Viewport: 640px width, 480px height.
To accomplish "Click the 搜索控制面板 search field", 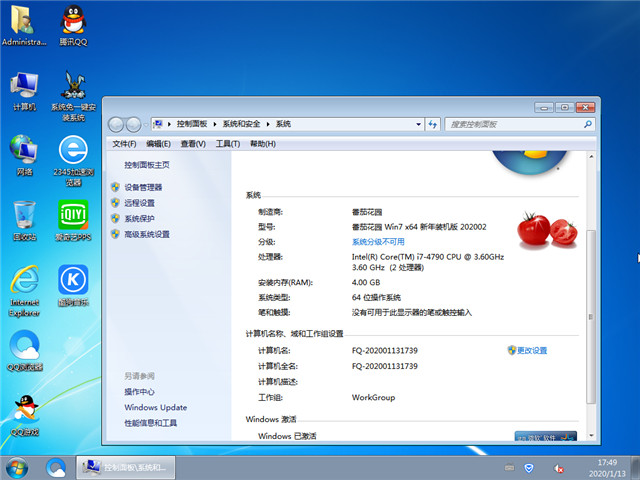I will [520, 124].
